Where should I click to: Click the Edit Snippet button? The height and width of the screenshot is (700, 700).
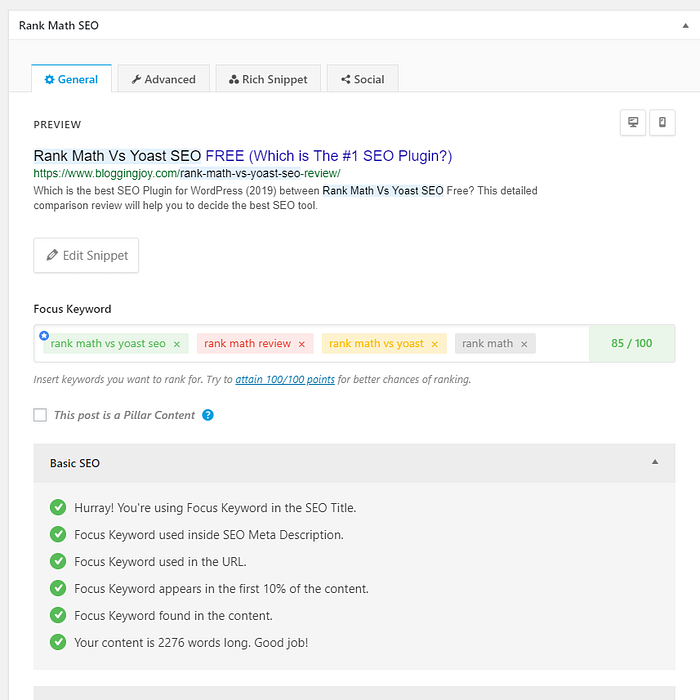pyautogui.click(x=86, y=255)
